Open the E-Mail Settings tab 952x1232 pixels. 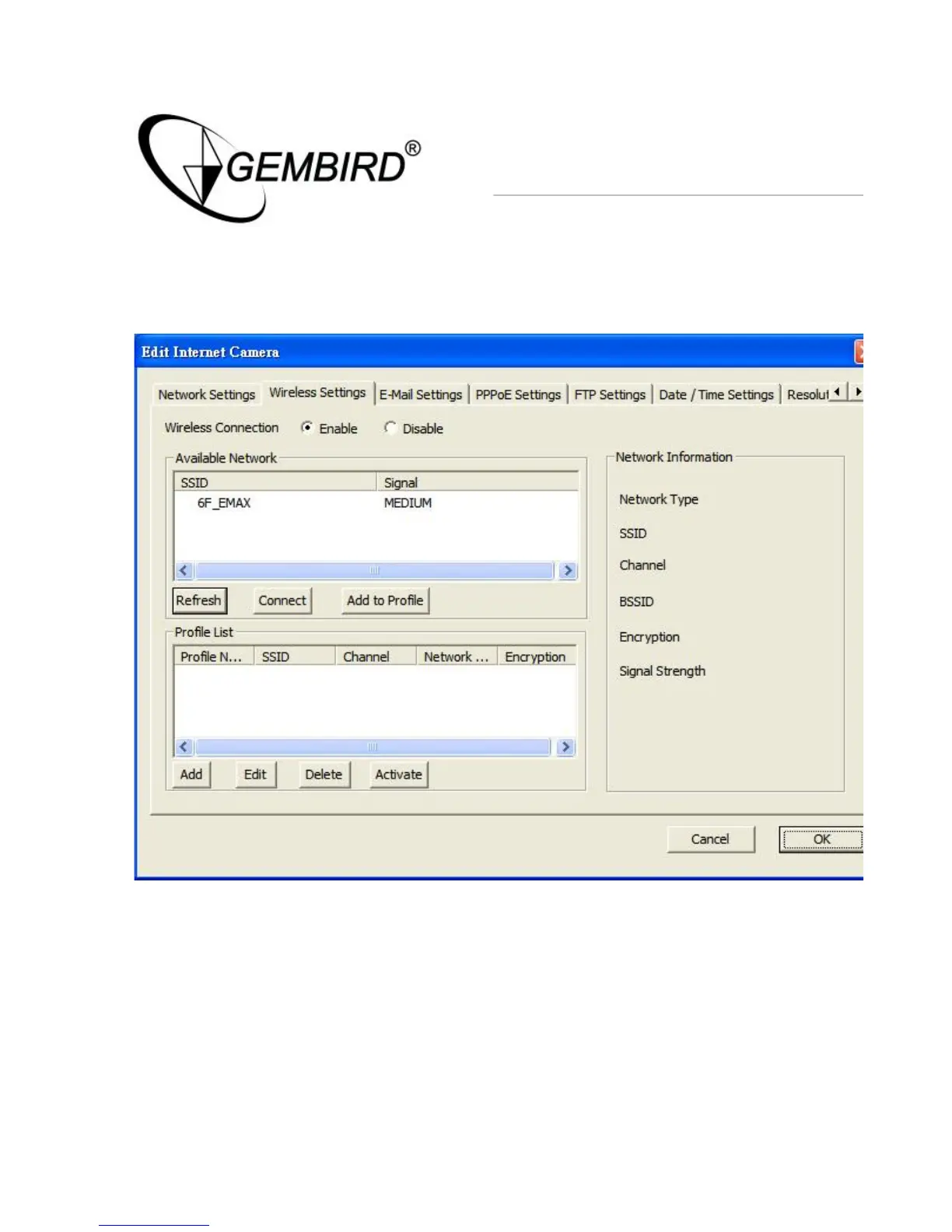pyautogui.click(x=421, y=394)
